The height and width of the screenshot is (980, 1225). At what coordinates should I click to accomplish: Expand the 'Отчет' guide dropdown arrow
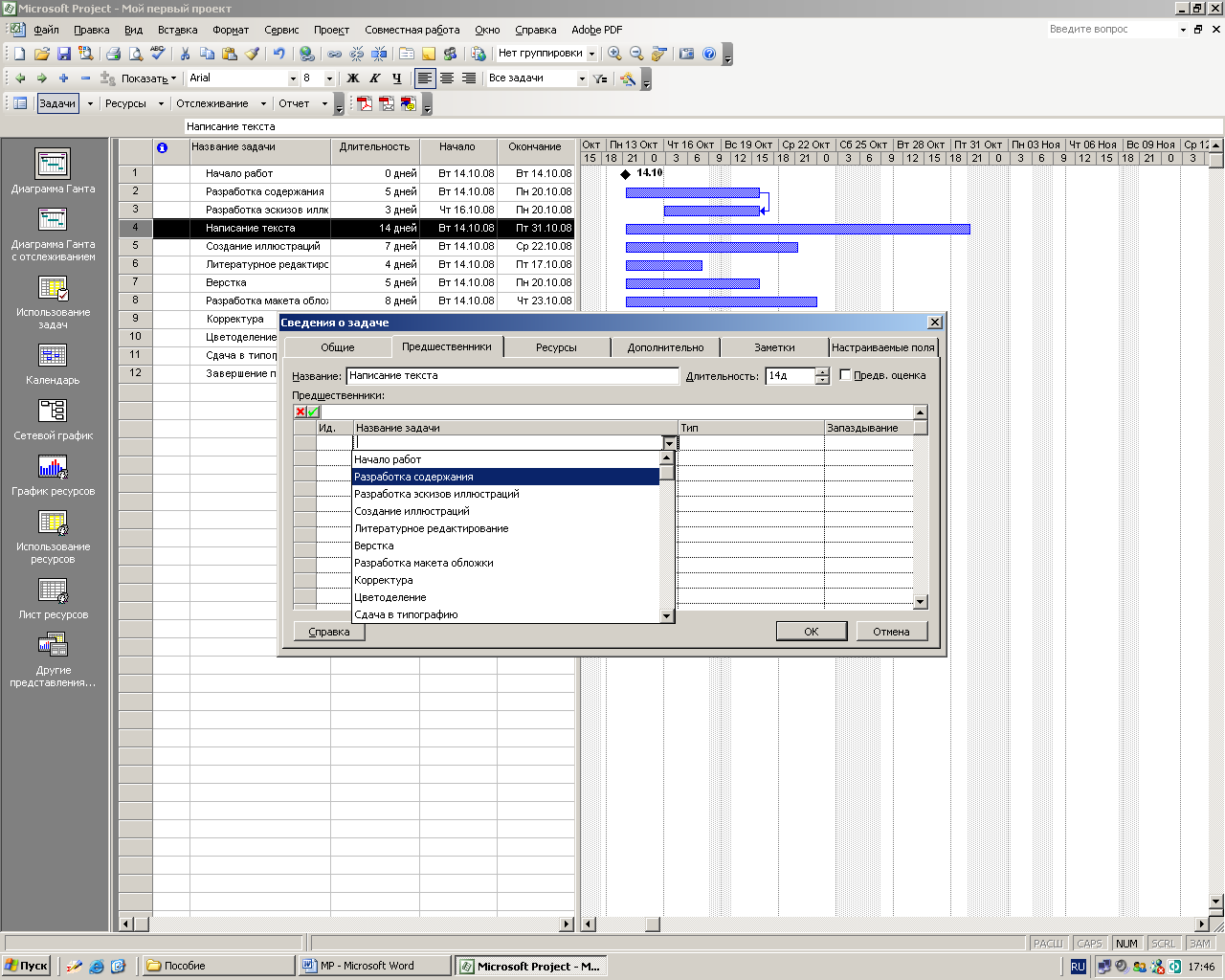(x=324, y=103)
